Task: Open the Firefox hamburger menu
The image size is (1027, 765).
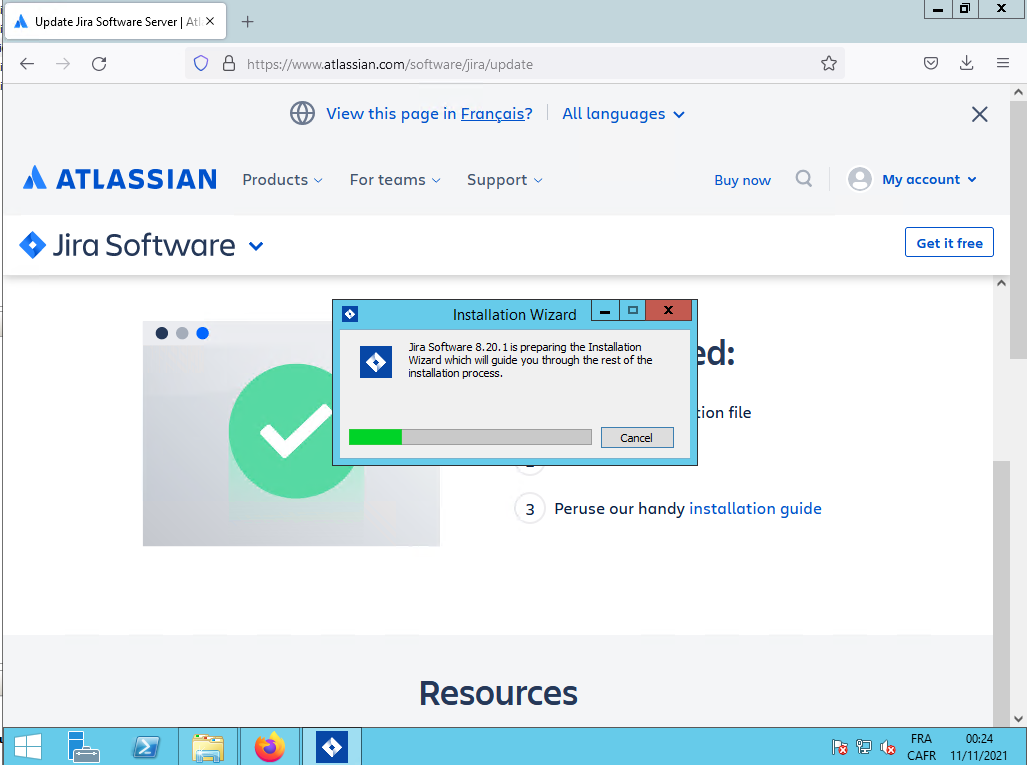Action: [1002, 64]
